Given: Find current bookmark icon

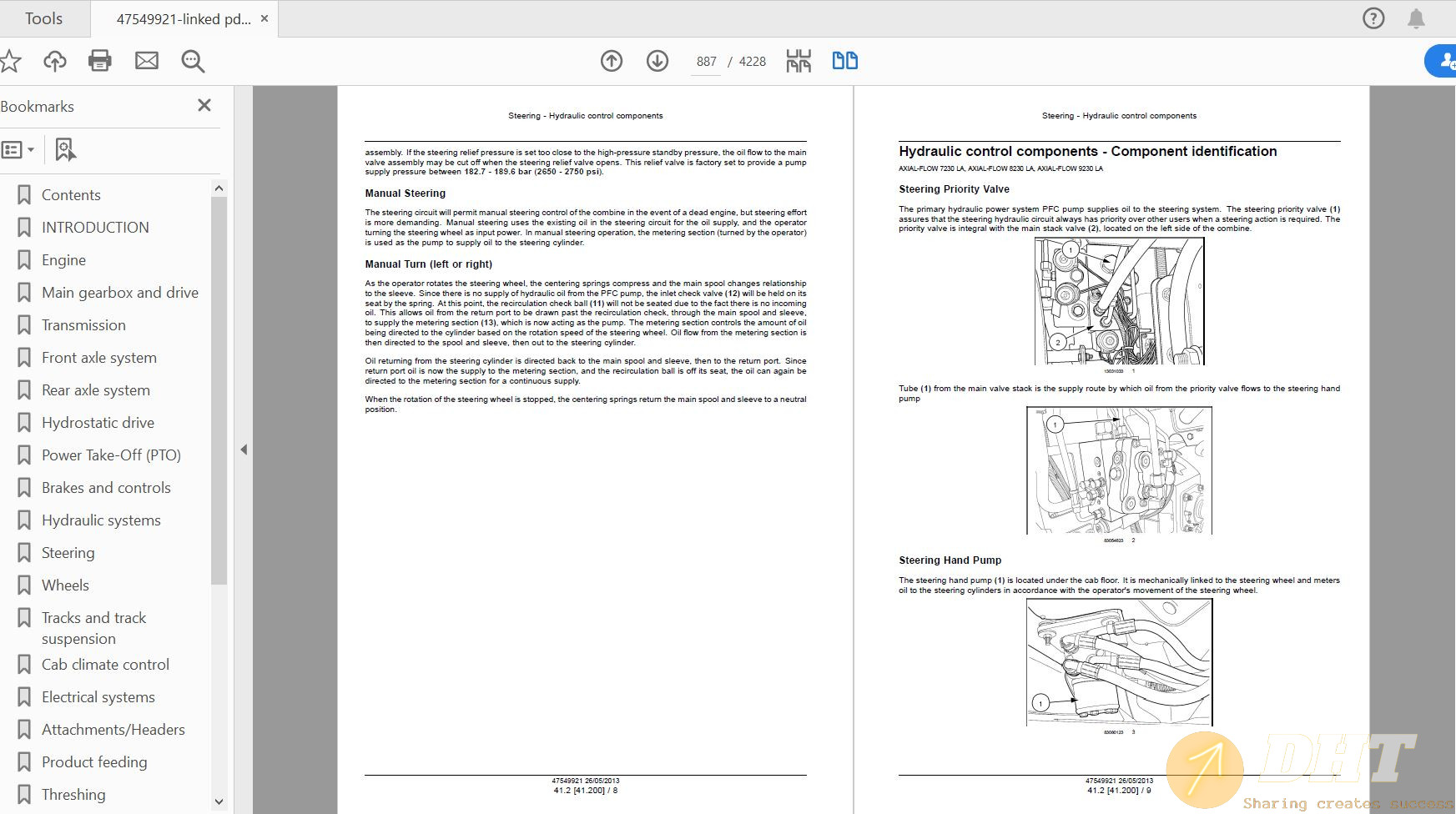Looking at the screenshot, I should pos(65,149).
